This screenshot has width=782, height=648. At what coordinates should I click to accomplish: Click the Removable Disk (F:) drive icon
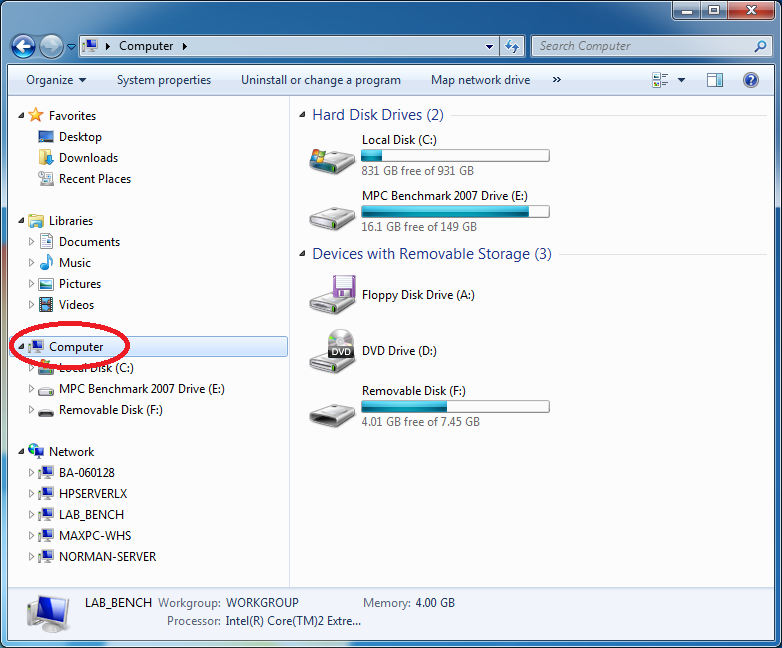click(332, 414)
